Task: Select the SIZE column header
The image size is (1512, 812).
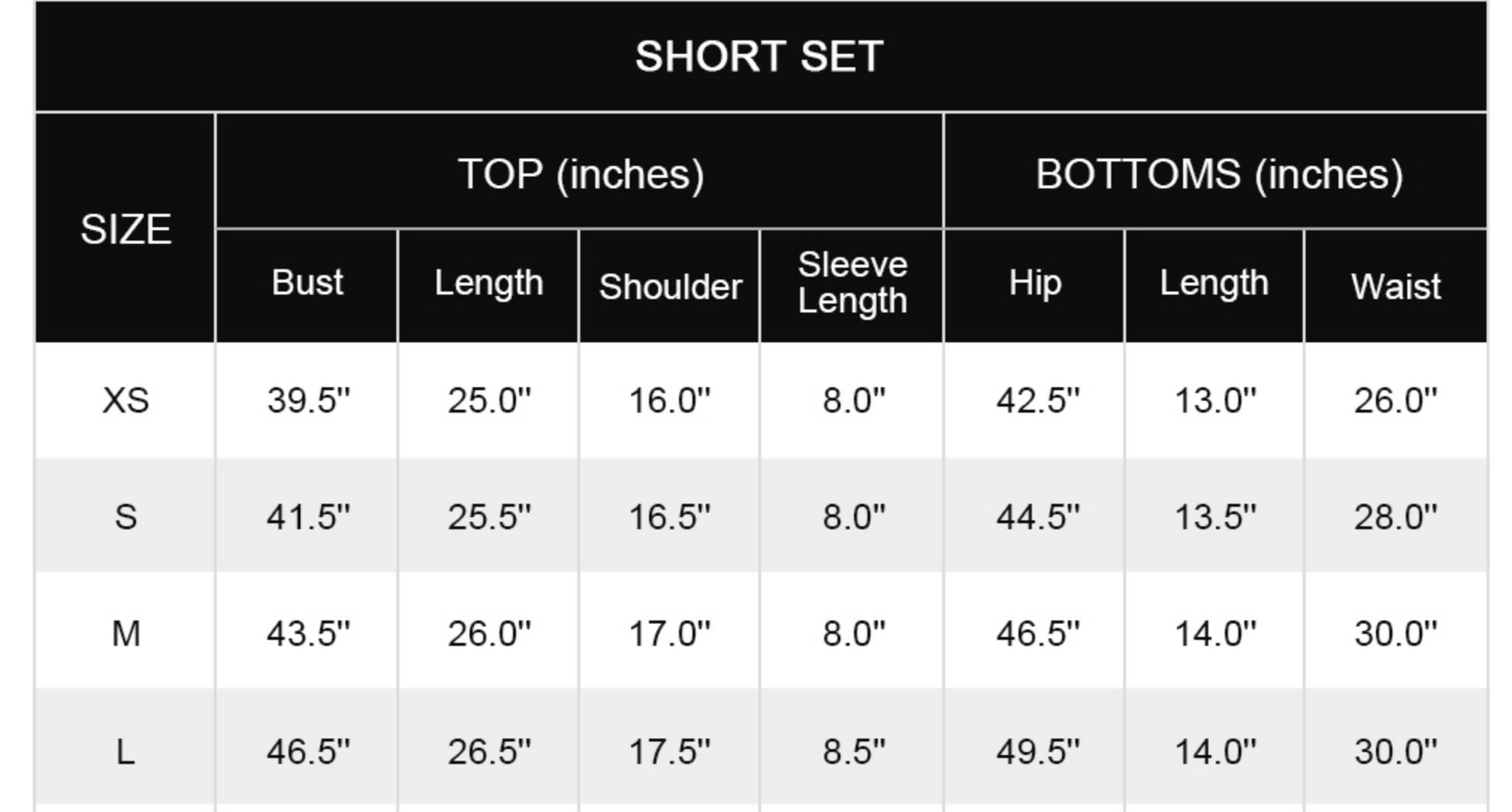Action: tap(126, 229)
